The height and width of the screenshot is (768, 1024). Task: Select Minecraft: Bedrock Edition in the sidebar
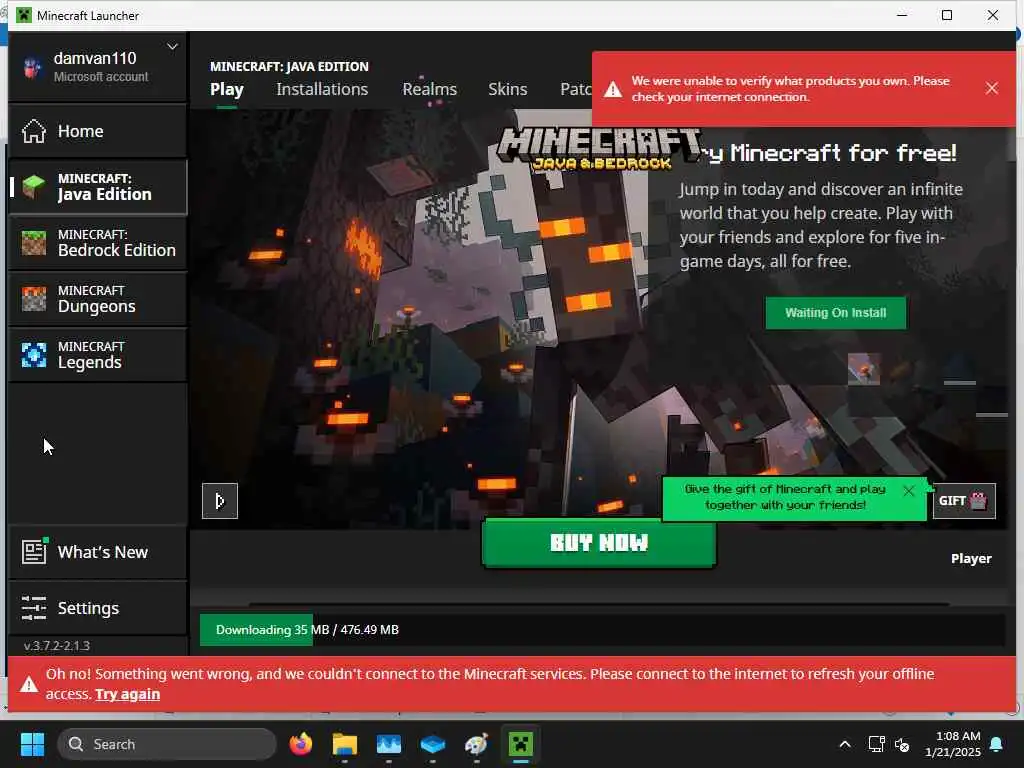pos(98,243)
